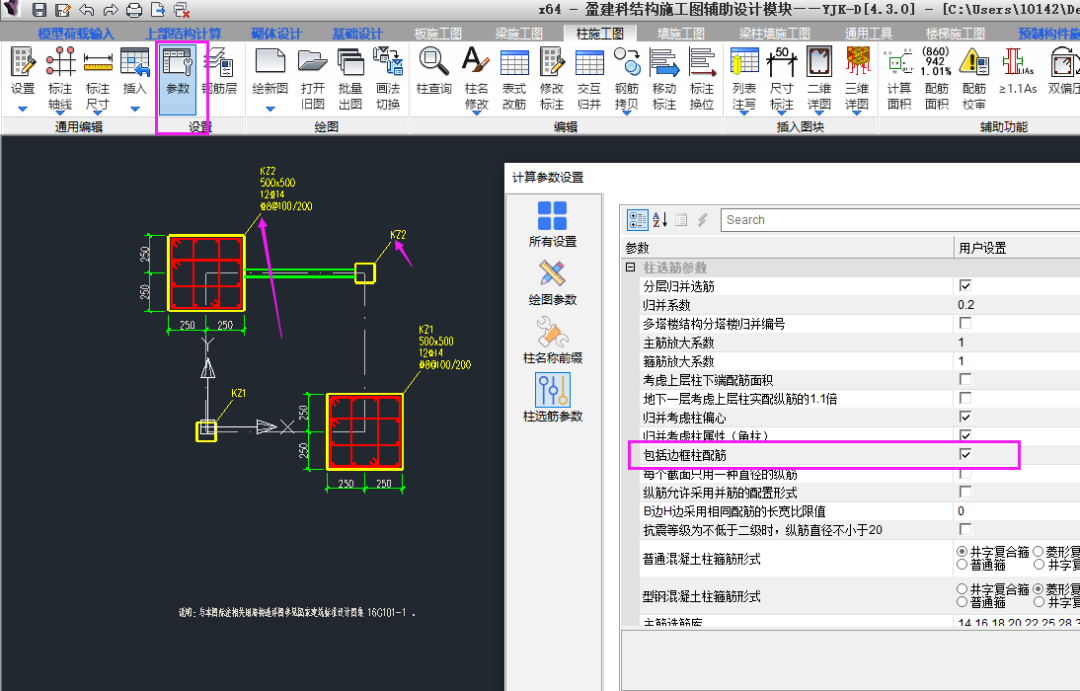
Task: Click the 三维详图 tool
Action: click(857, 79)
